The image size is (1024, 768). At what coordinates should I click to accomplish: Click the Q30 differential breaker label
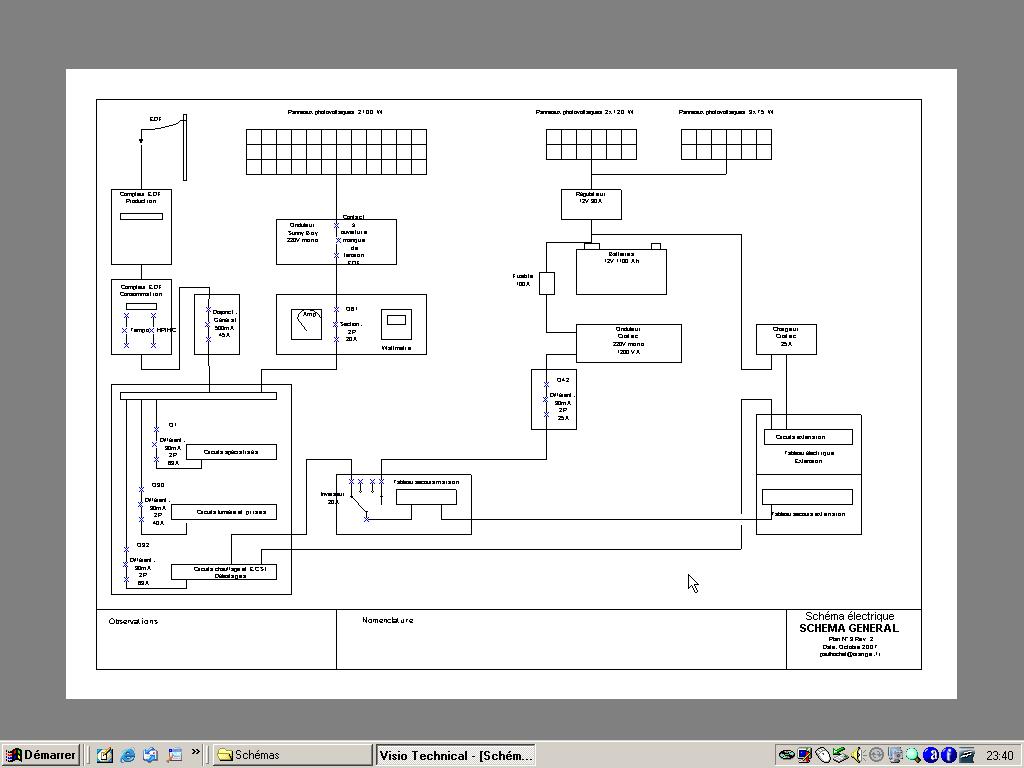[158, 504]
